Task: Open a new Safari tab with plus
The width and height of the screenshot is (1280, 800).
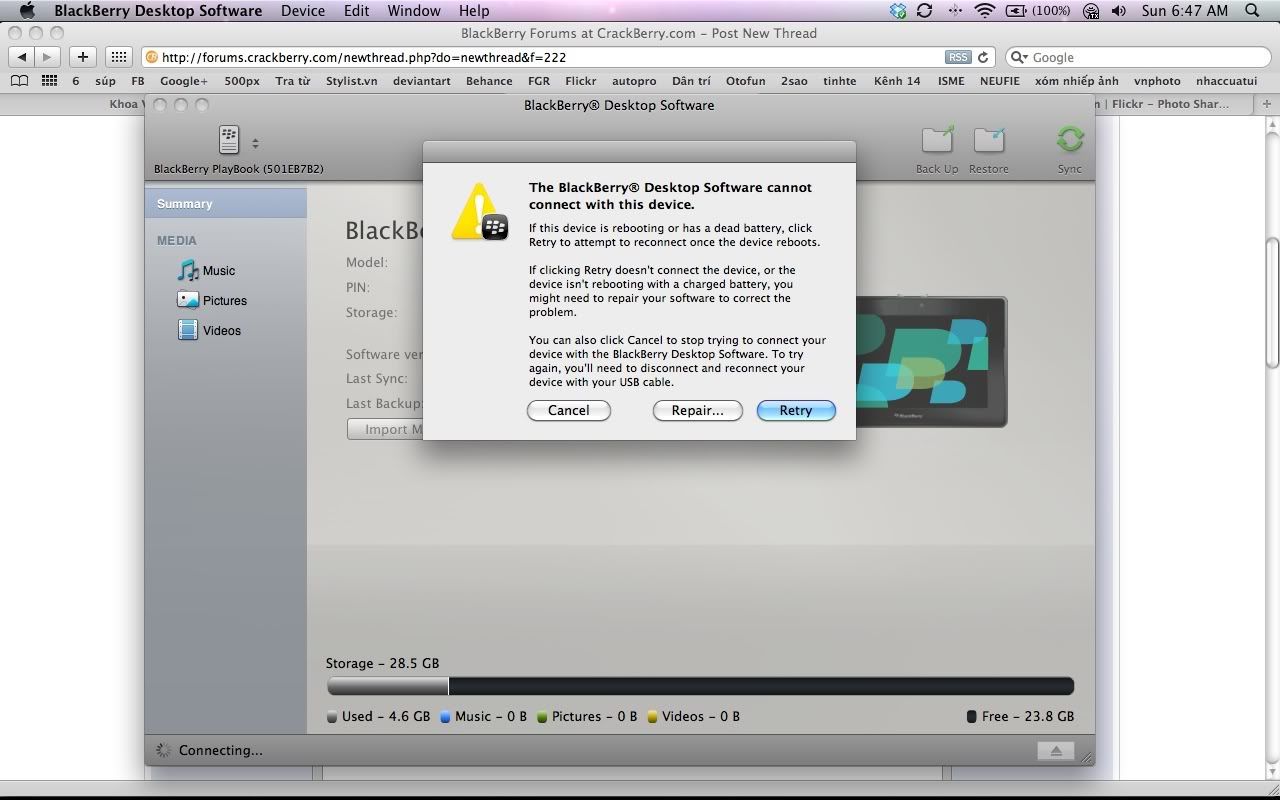Action: (1268, 103)
